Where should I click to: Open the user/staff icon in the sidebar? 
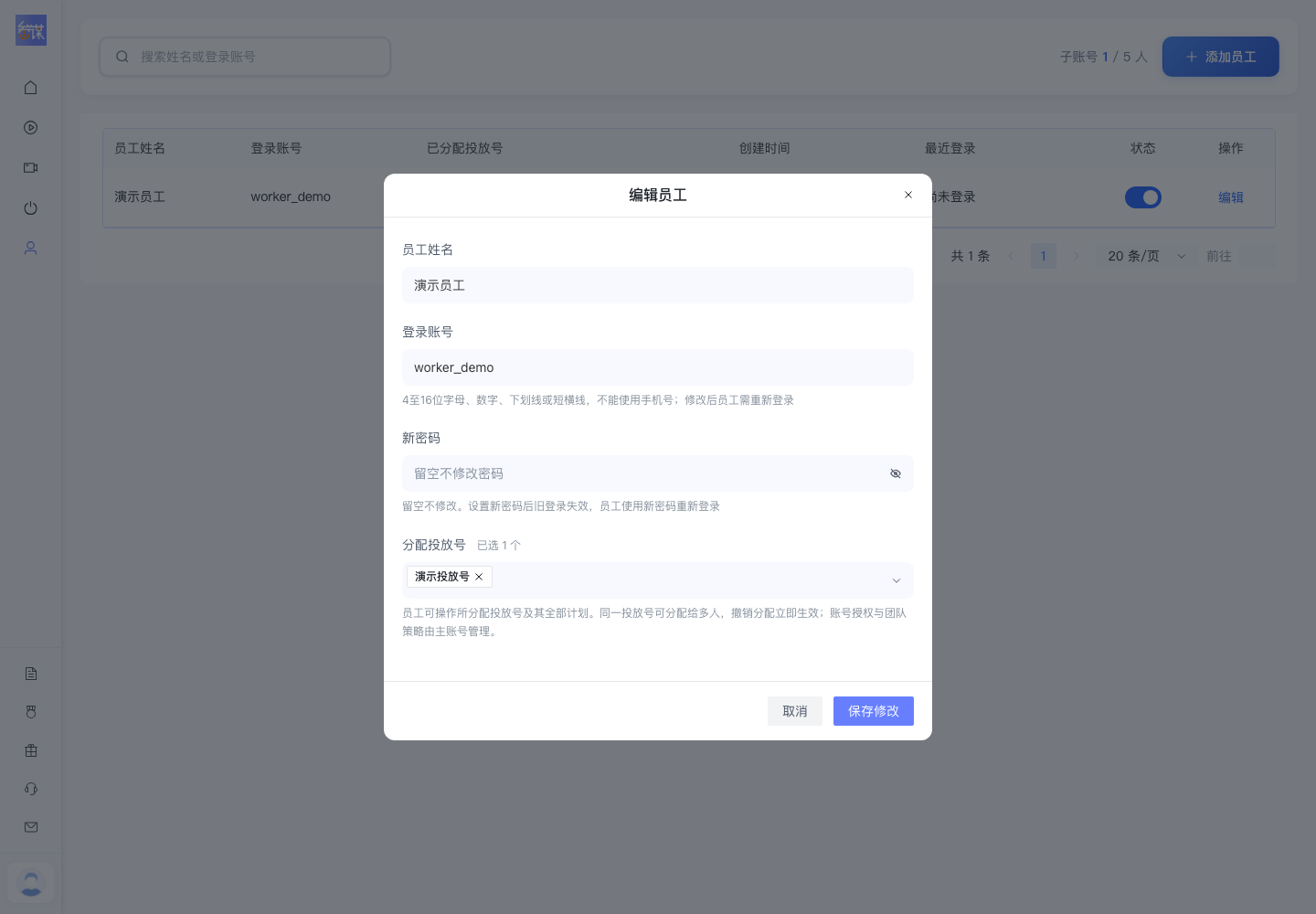coord(30,249)
